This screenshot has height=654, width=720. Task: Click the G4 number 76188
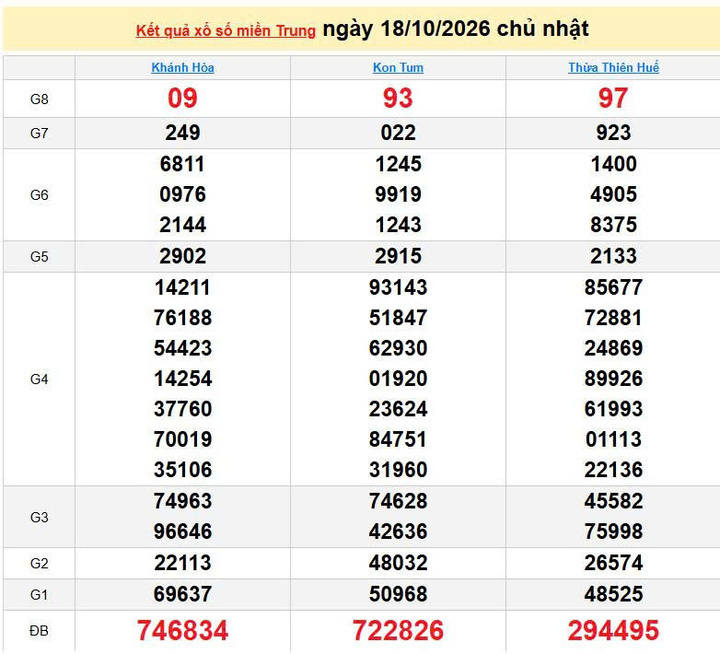pyautogui.click(x=183, y=318)
